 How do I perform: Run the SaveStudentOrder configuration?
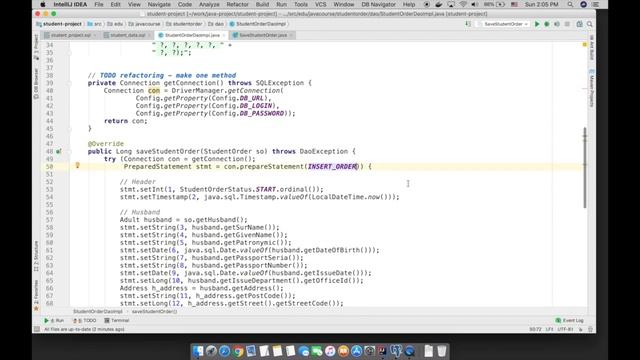coord(537,24)
